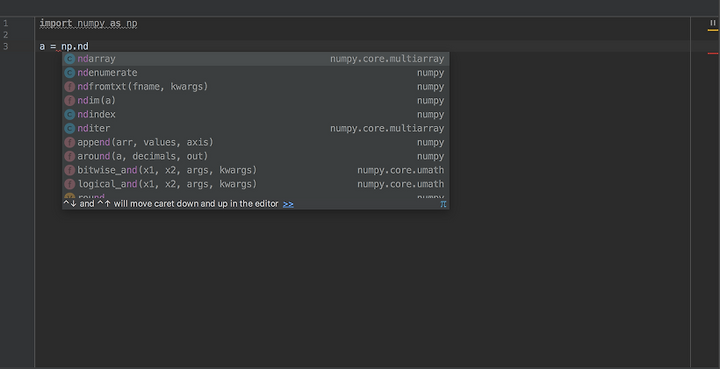Click the 'np.nd' text on line 3
The image size is (720, 369).
tap(75, 46)
